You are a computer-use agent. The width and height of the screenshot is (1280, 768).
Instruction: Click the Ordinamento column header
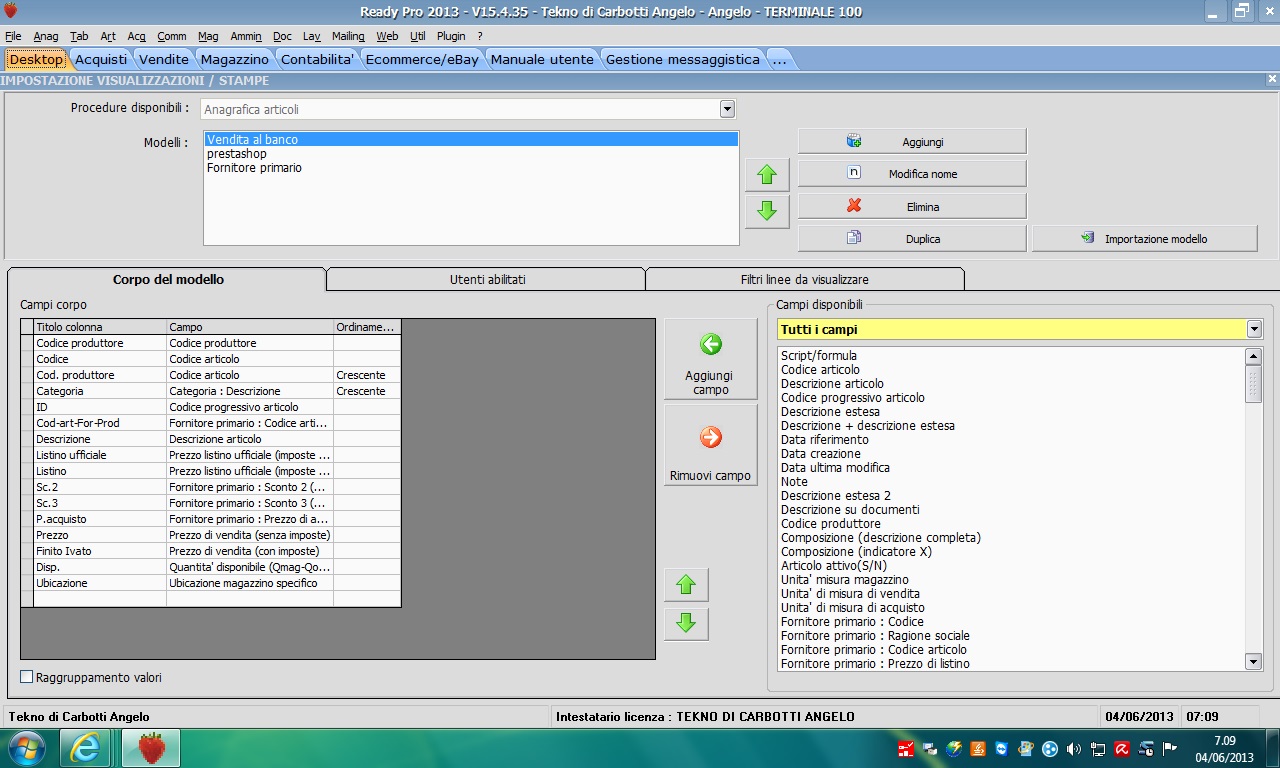(367, 327)
